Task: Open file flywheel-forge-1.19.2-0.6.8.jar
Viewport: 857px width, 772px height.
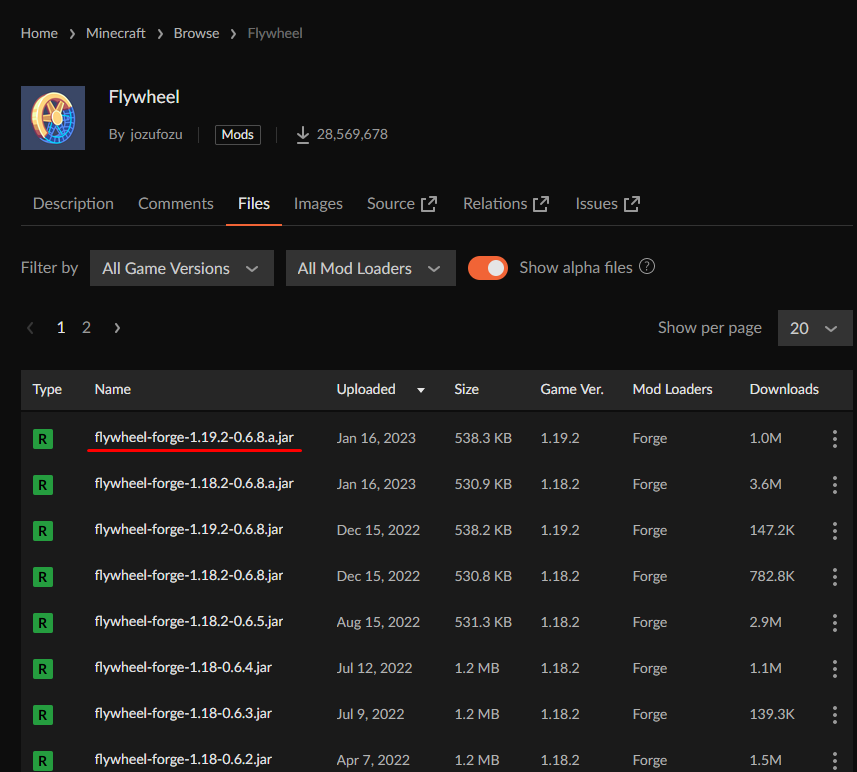Action: pyautogui.click(x=189, y=529)
